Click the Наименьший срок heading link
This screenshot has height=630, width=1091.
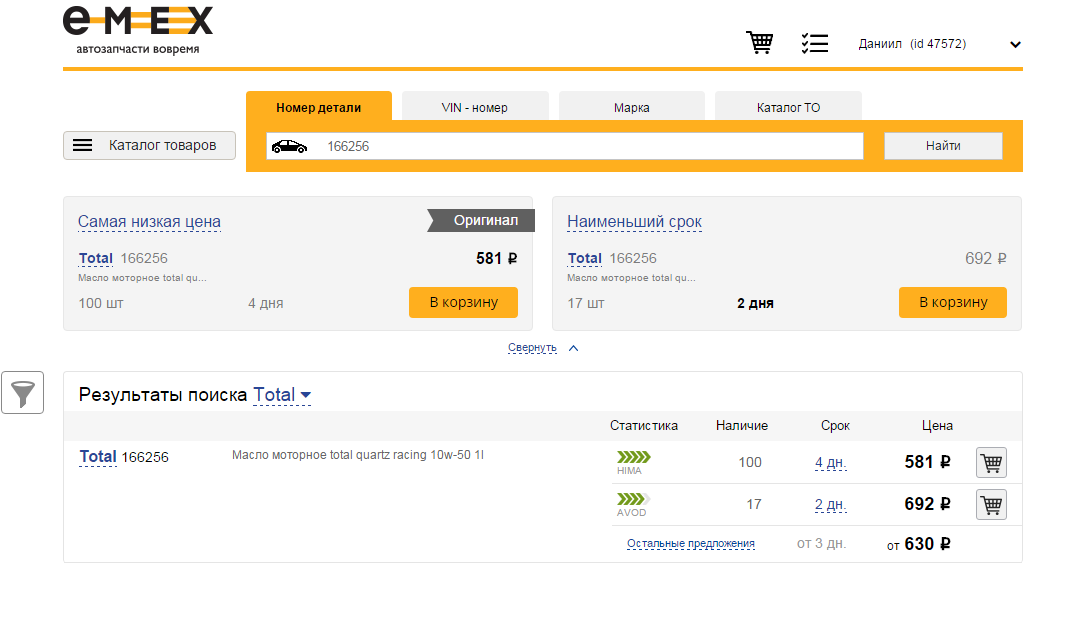point(635,221)
